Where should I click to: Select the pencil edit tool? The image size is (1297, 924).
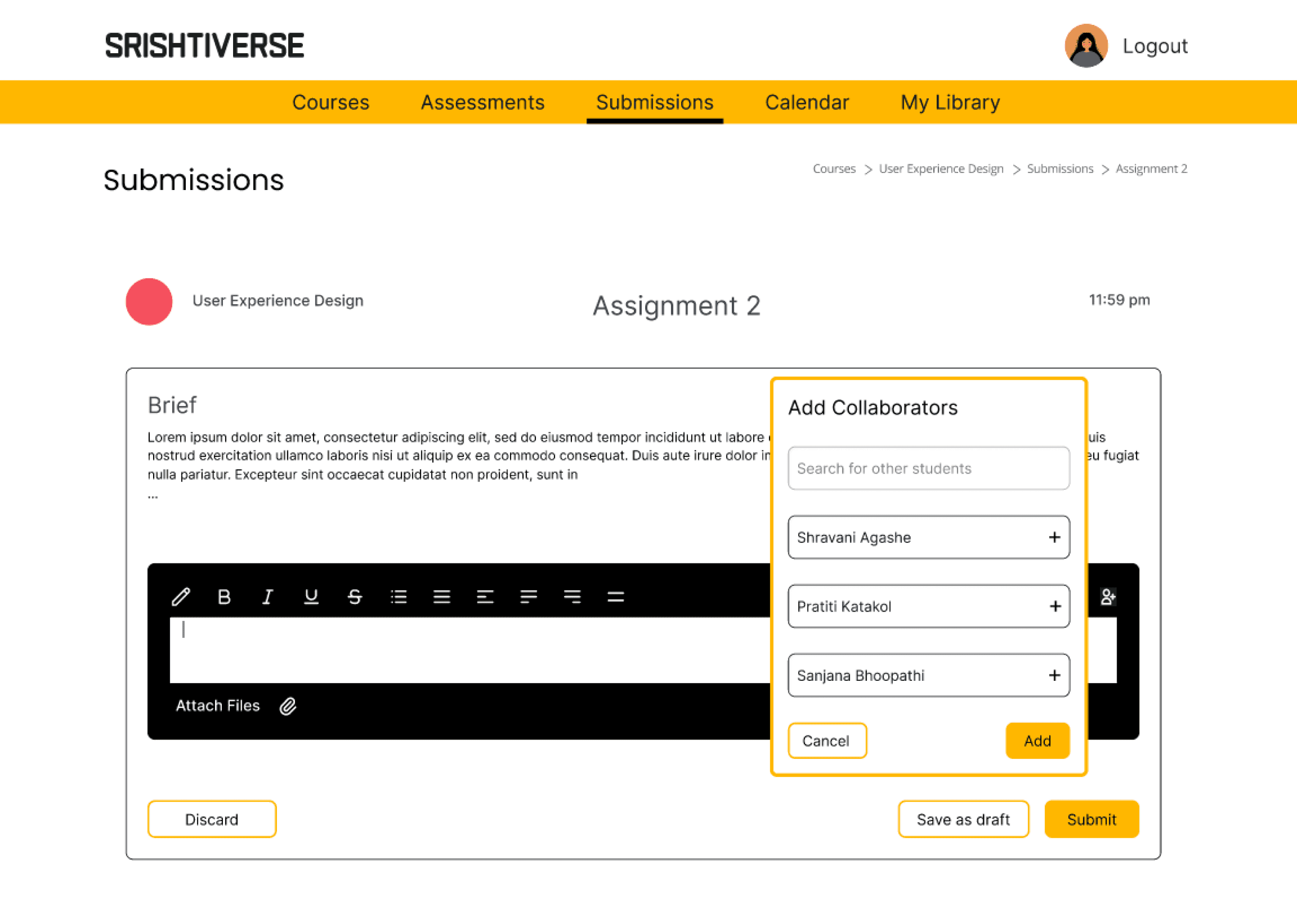(181, 597)
